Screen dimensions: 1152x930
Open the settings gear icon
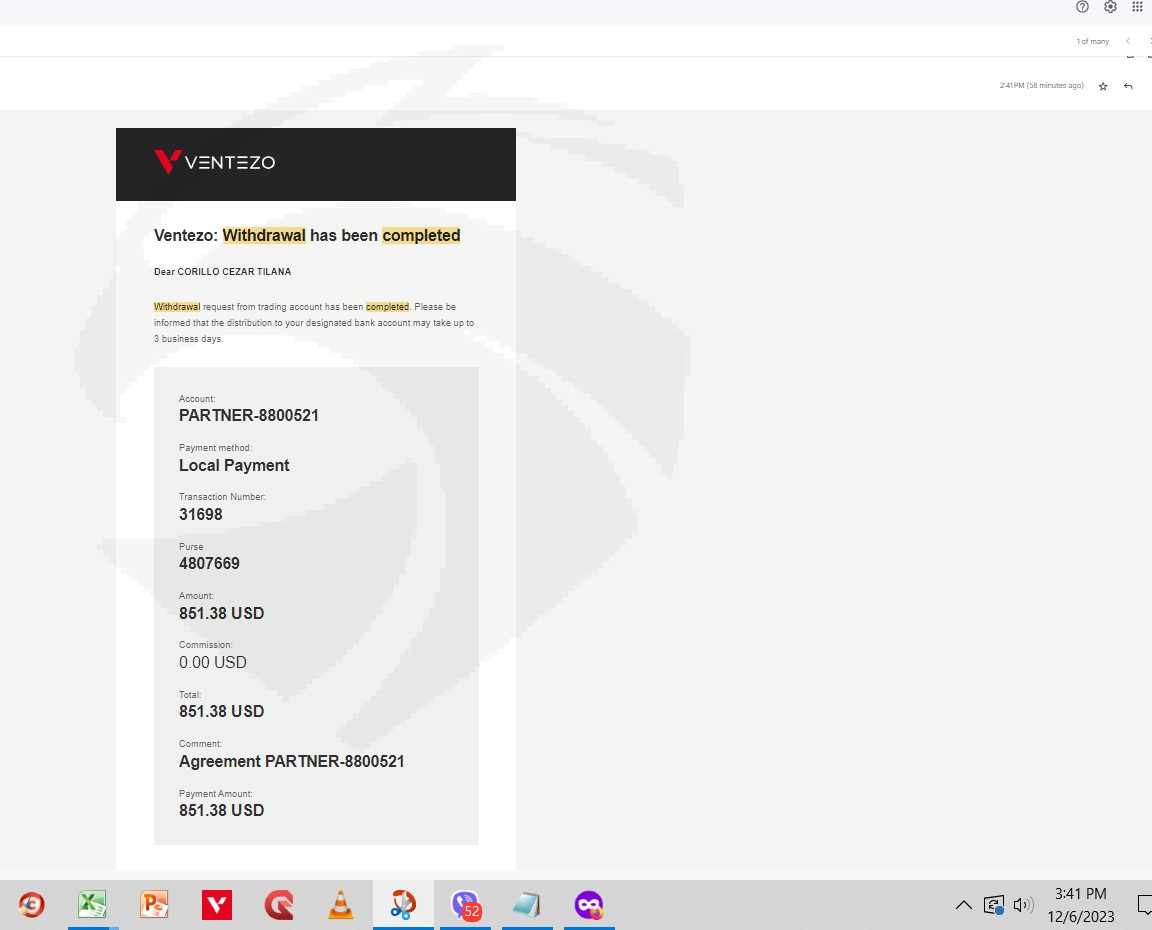click(x=1110, y=7)
